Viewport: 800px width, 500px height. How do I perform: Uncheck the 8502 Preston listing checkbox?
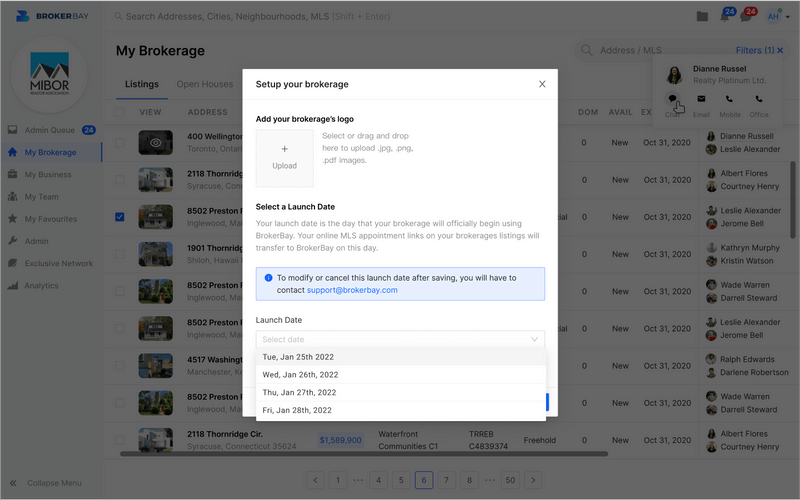click(x=120, y=217)
